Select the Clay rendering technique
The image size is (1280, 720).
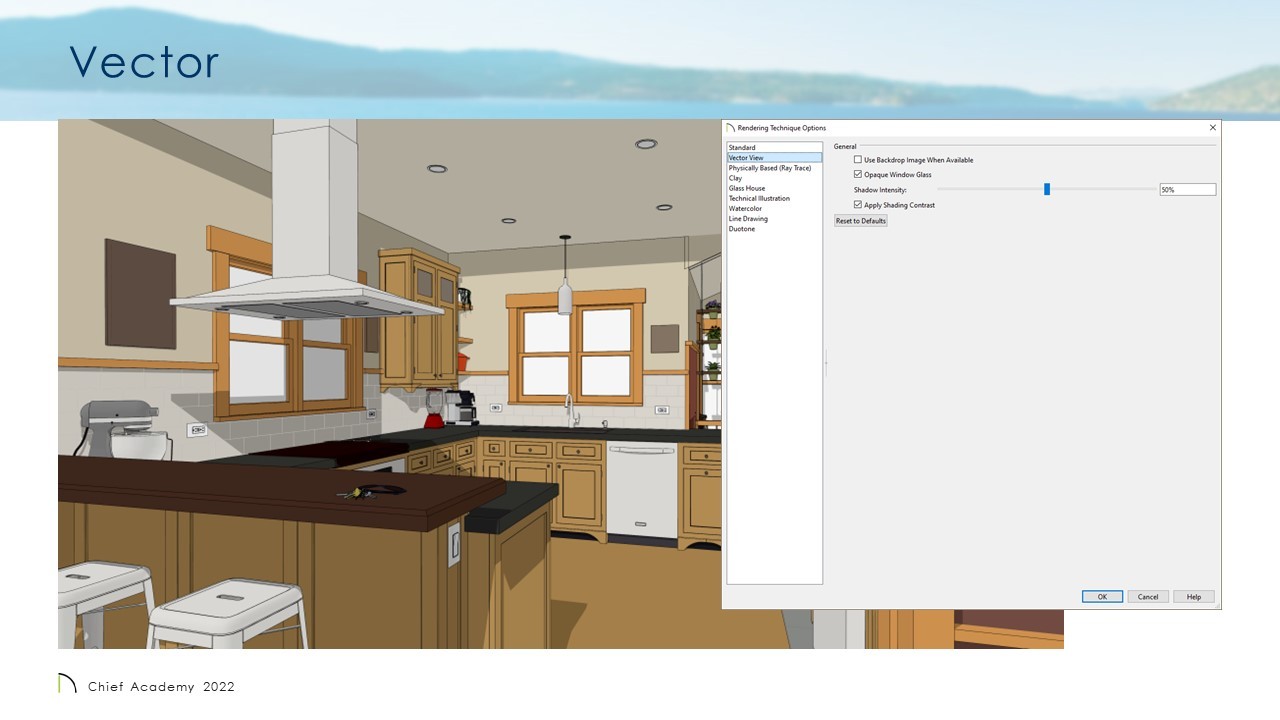coord(736,178)
